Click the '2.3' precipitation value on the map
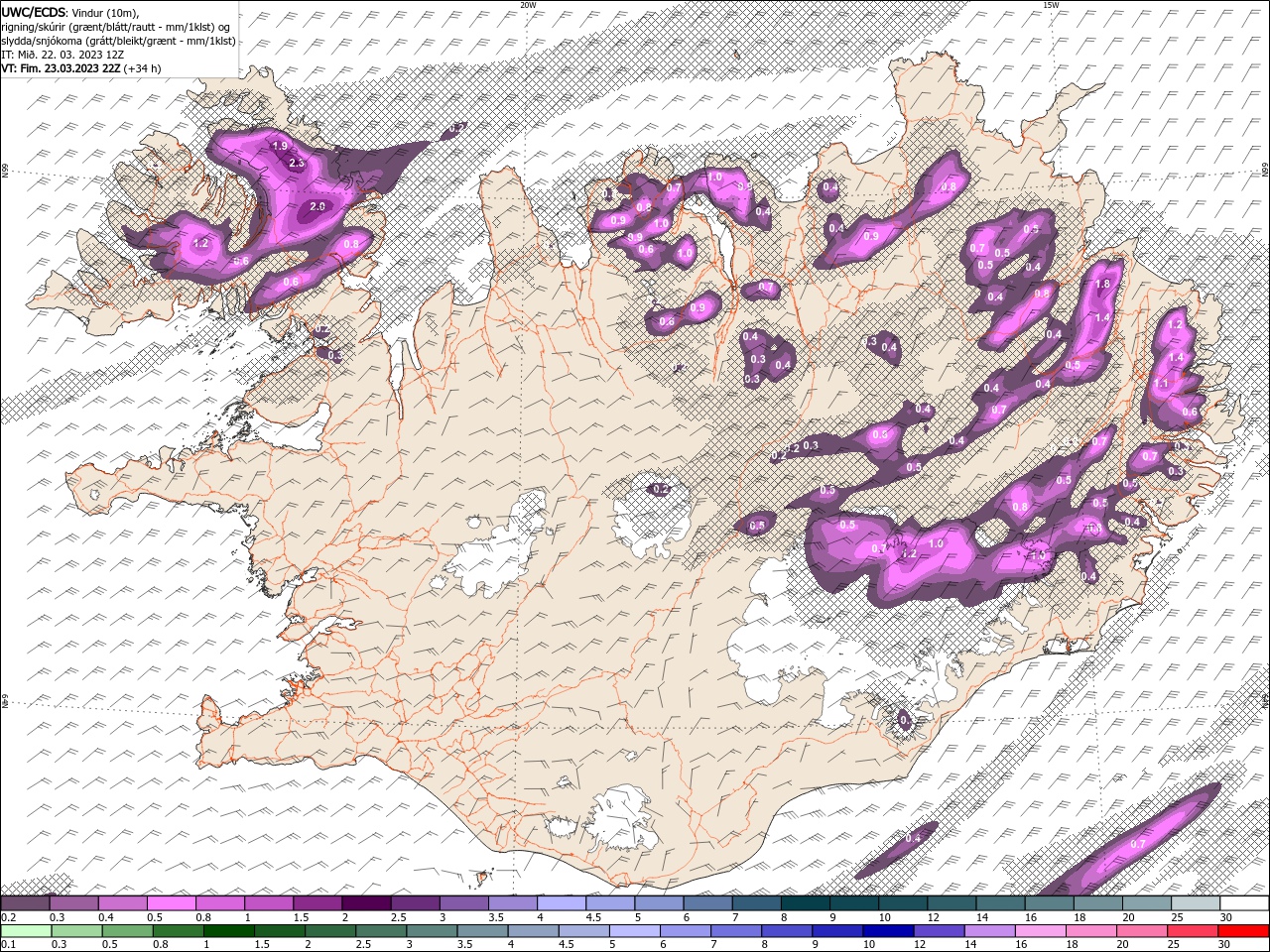This screenshot has width=1270, height=952. click(296, 163)
